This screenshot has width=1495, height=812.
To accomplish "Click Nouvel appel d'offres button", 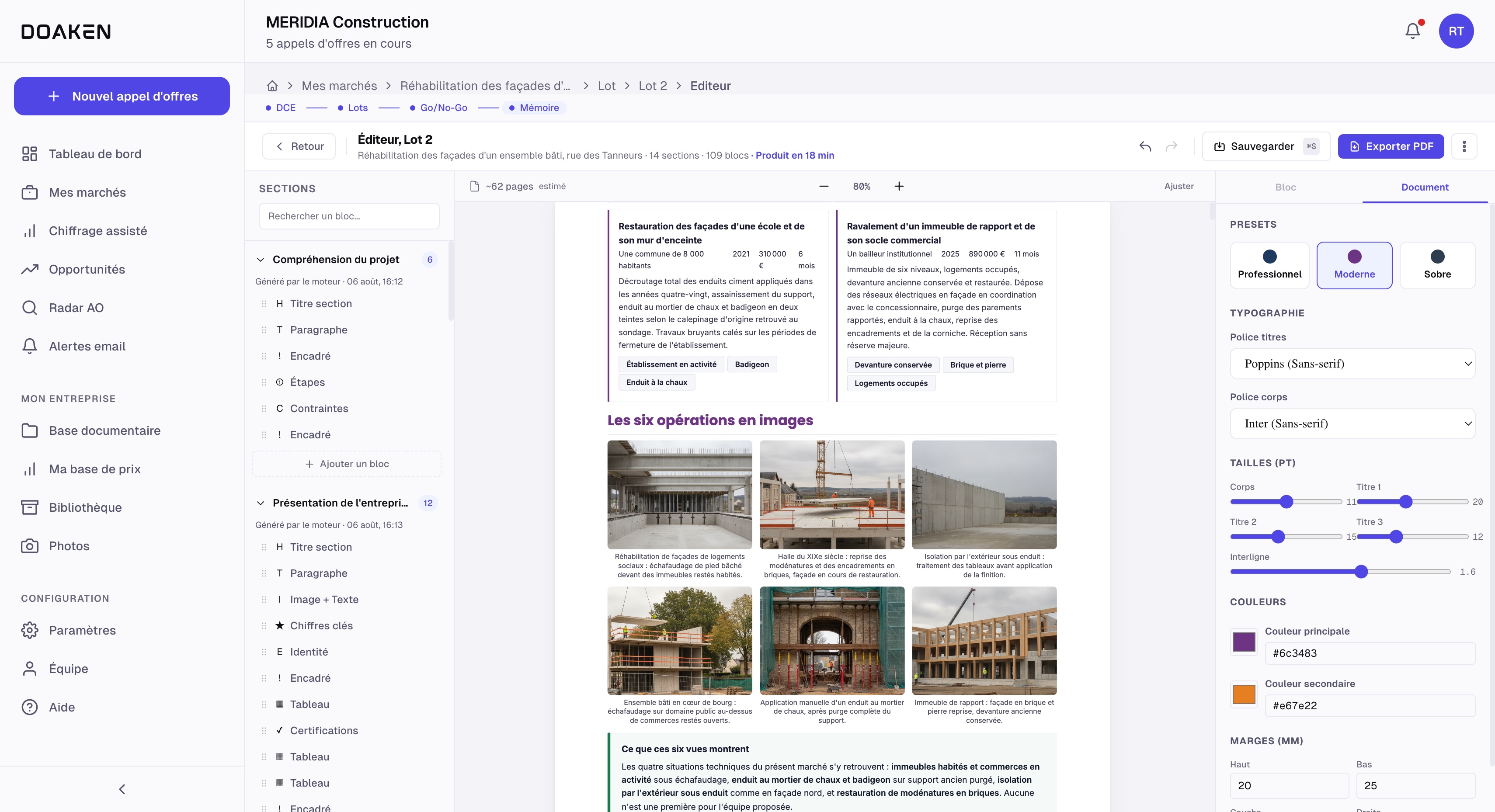I will (122, 96).
